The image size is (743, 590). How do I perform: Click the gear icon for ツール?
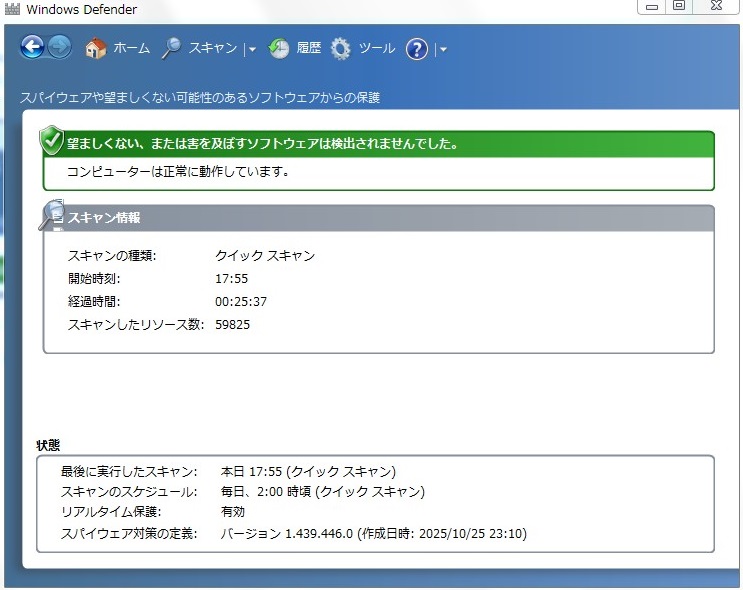(341, 48)
